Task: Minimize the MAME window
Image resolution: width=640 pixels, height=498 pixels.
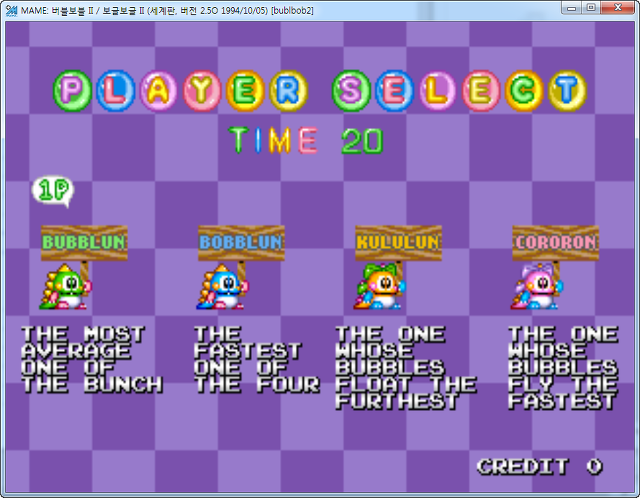Action: pyautogui.click(x=571, y=8)
